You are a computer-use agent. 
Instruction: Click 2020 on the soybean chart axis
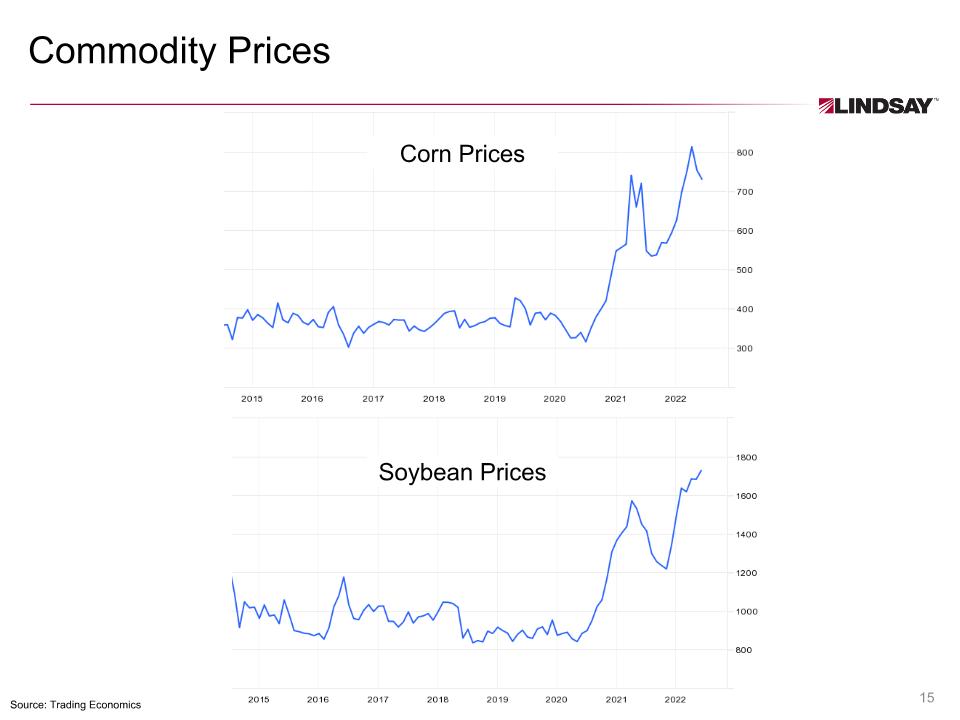click(x=556, y=699)
